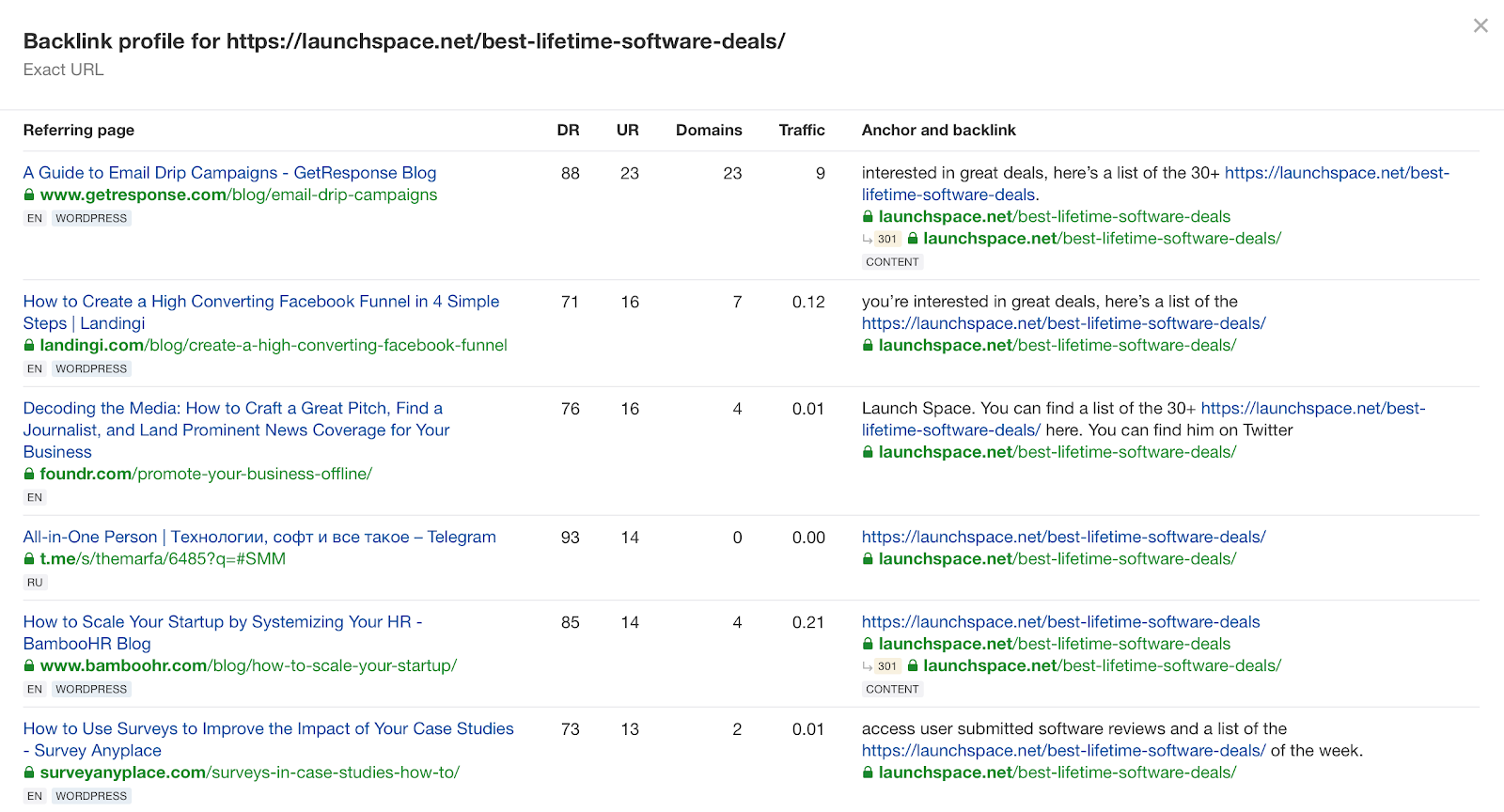Screen dimensions: 1504x812
Task: Open the Survey Anyplace case studies link
Action: tap(268, 729)
